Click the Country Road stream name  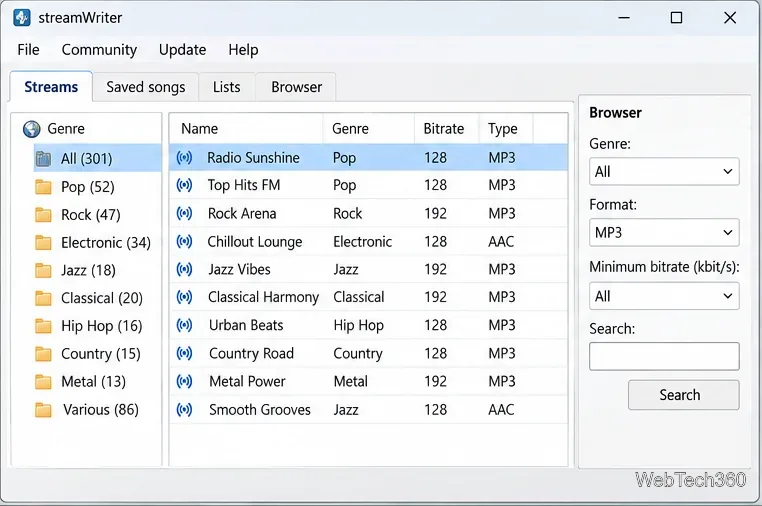tap(251, 353)
